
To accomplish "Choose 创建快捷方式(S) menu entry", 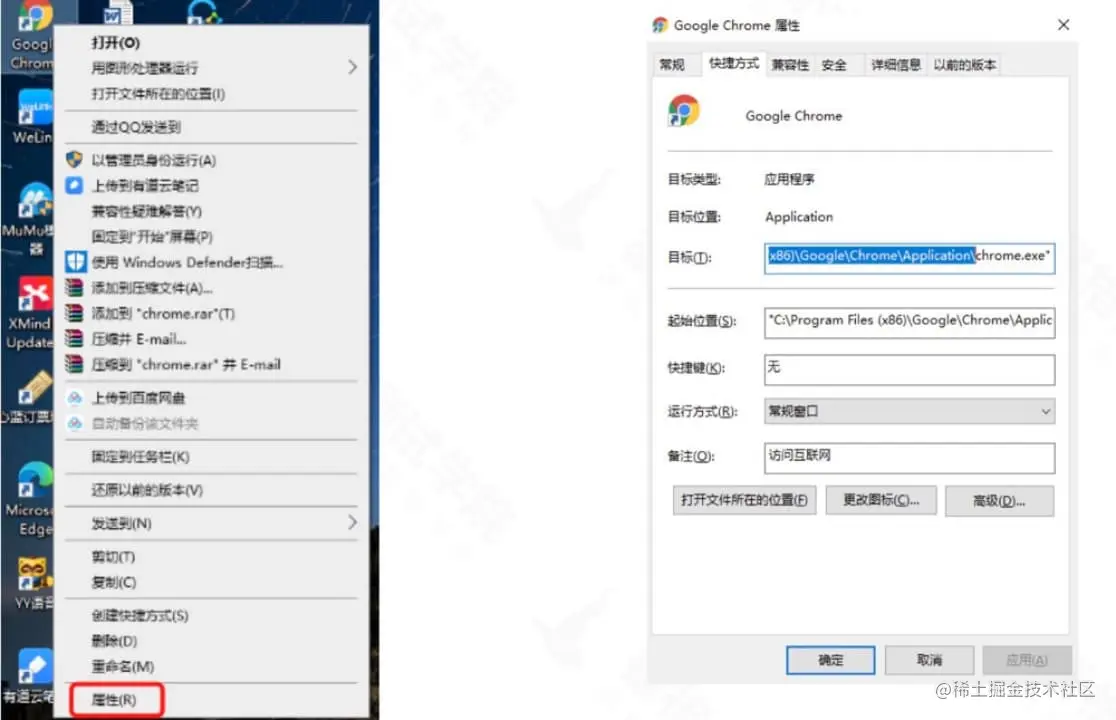I will (x=140, y=615).
